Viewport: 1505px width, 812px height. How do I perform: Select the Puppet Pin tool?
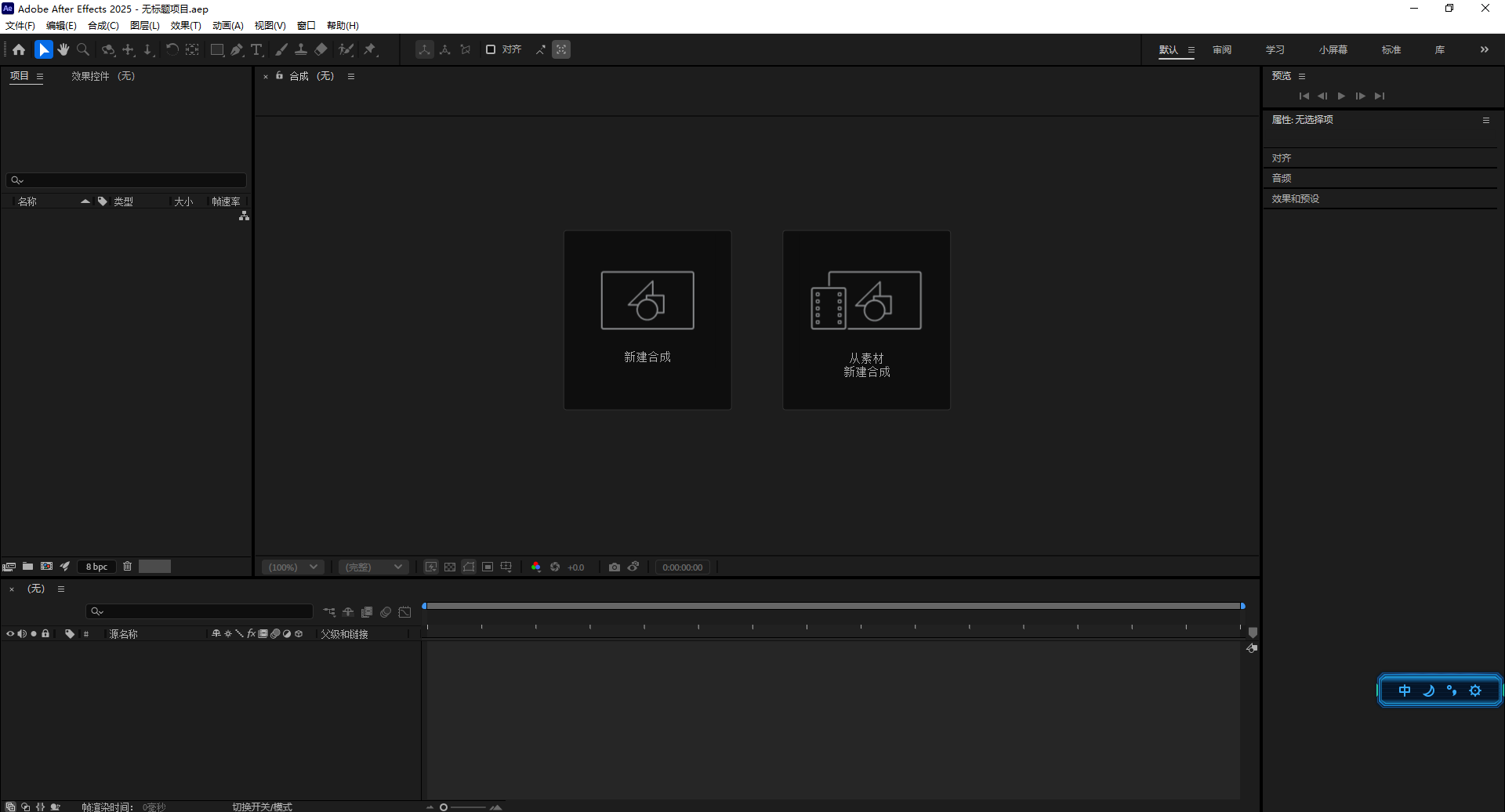click(370, 49)
